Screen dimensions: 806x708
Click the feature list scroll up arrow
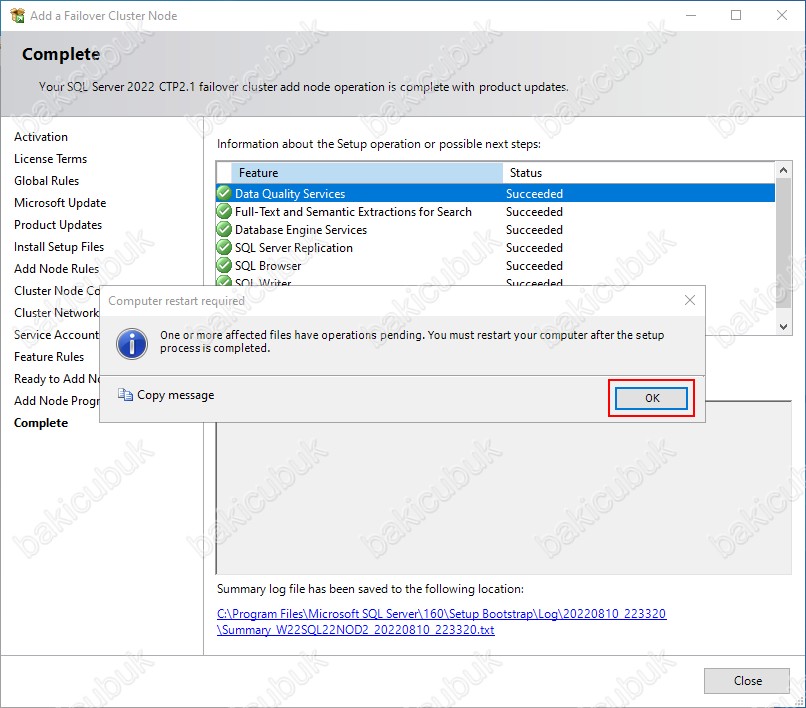click(x=783, y=170)
